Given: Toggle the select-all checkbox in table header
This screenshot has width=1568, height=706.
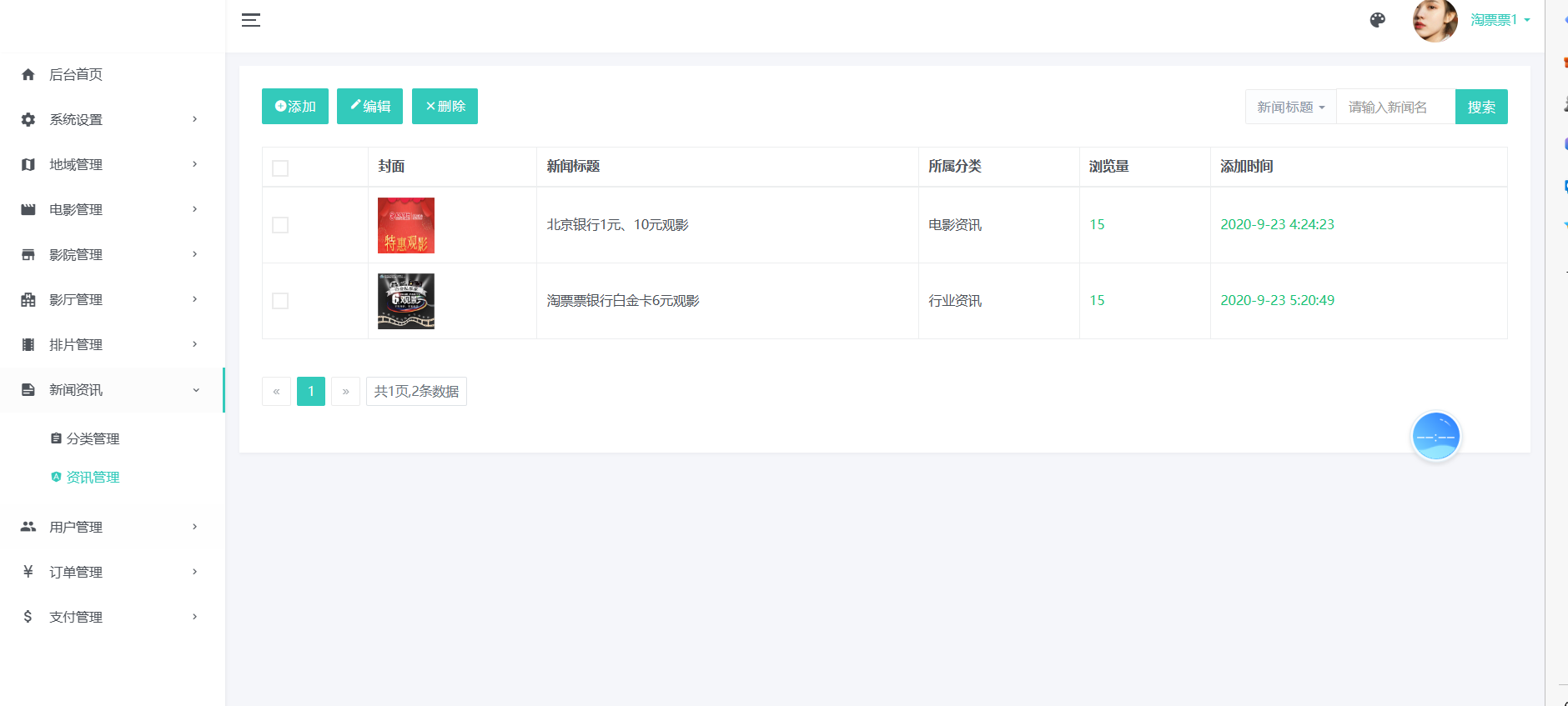Looking at the screenshot, I should [280, 168].
